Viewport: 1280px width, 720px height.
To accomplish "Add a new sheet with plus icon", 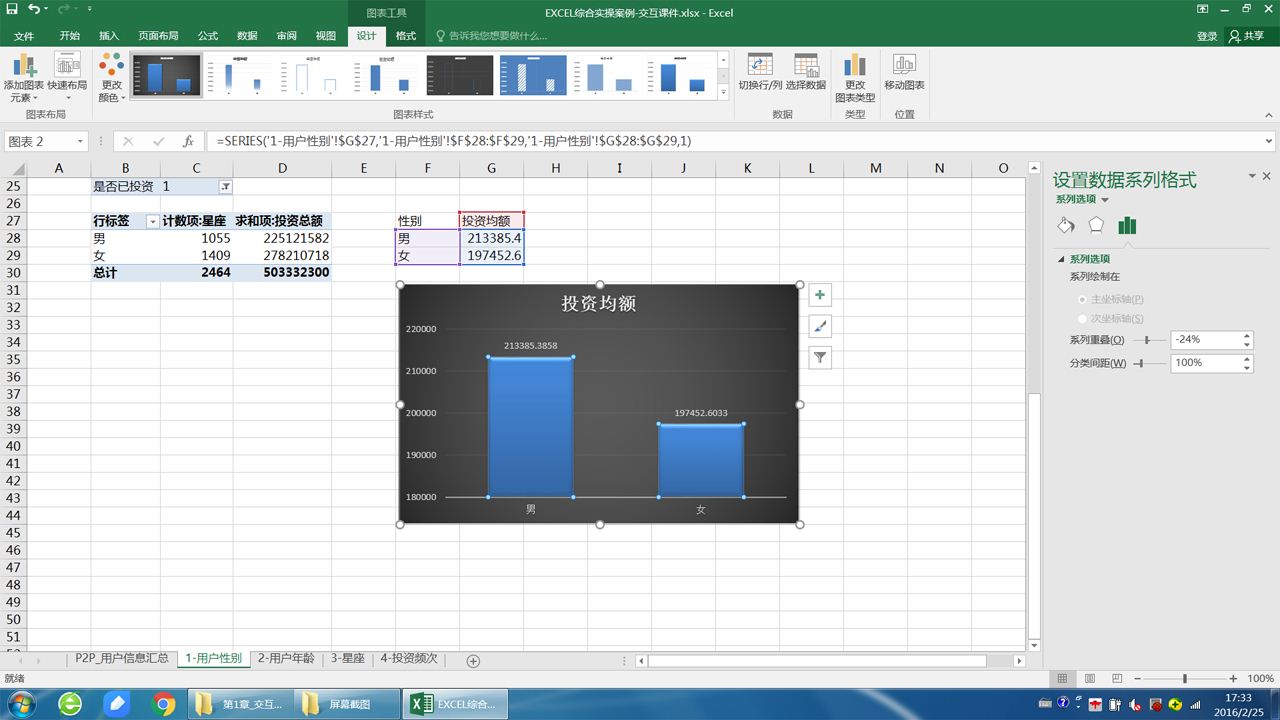I will click(473, 661).
